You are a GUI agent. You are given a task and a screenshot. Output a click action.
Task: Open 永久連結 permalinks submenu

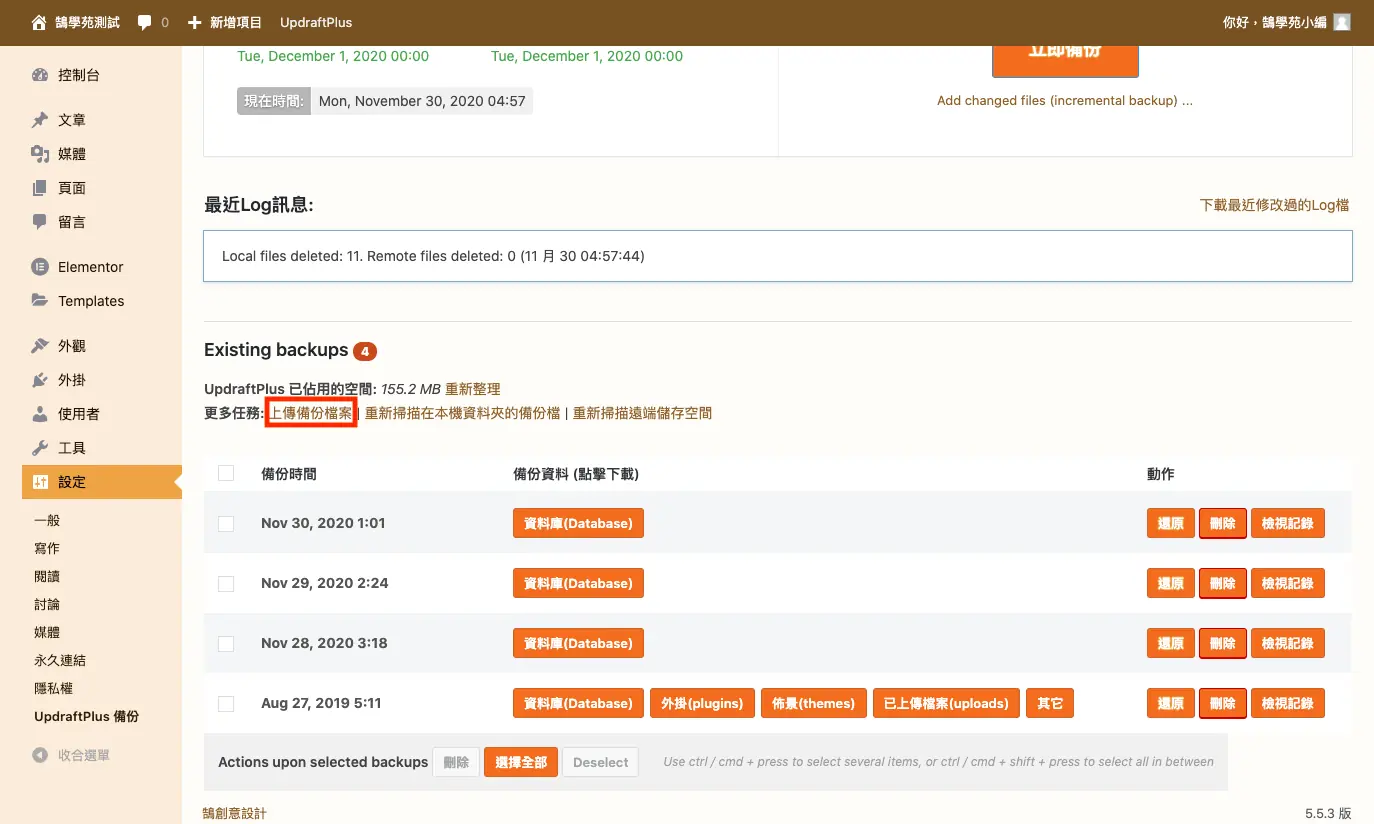point(60,660)
